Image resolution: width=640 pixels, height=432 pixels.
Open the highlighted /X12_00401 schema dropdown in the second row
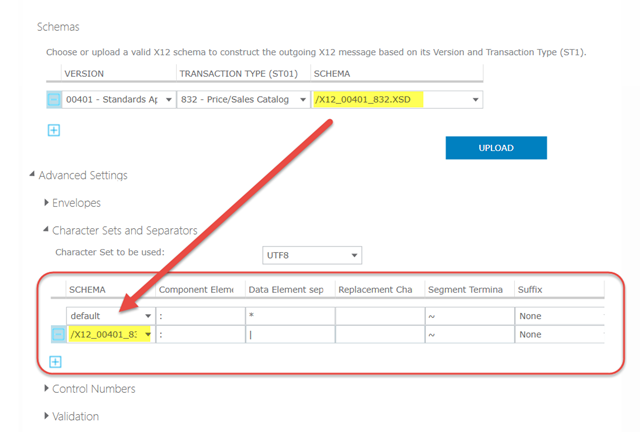[110, 334]
